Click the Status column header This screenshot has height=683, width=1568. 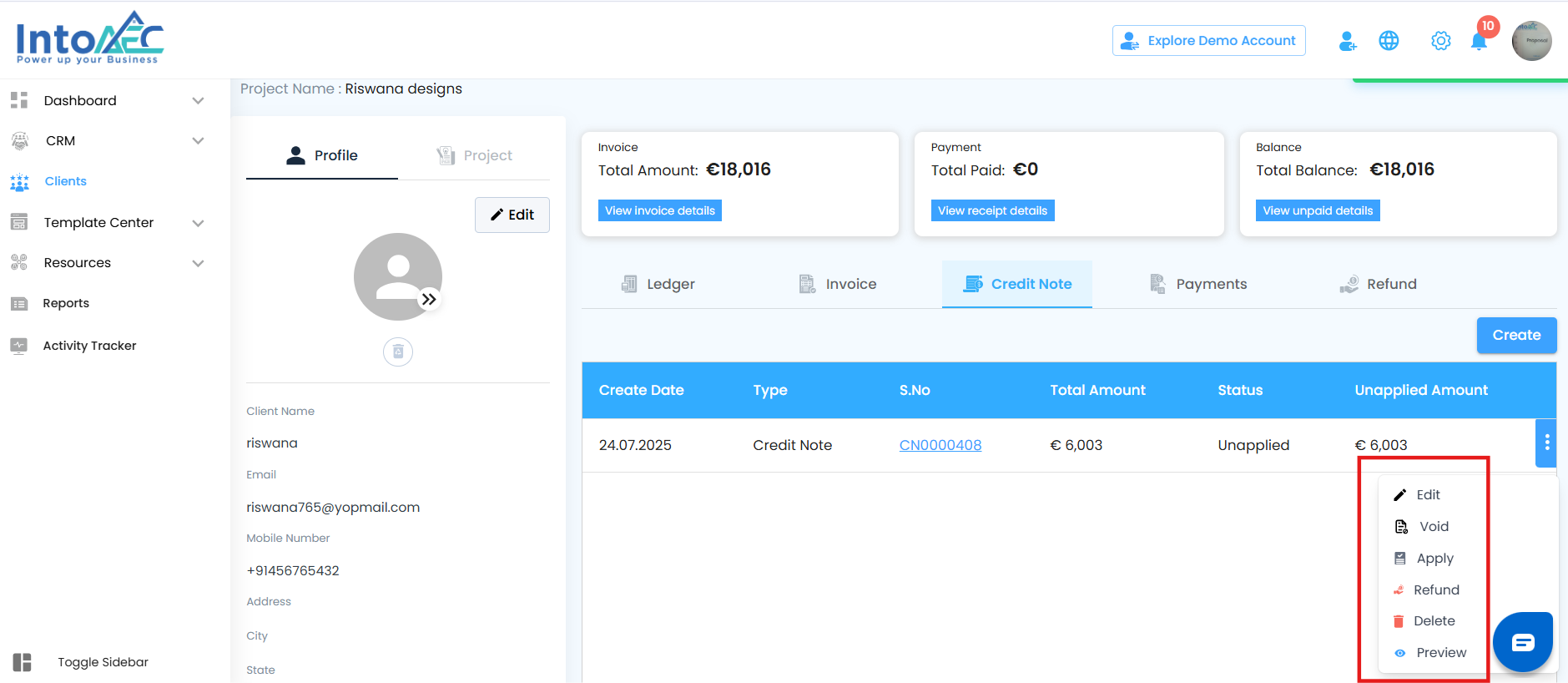pyautogui.click(x=1241, y=391)
